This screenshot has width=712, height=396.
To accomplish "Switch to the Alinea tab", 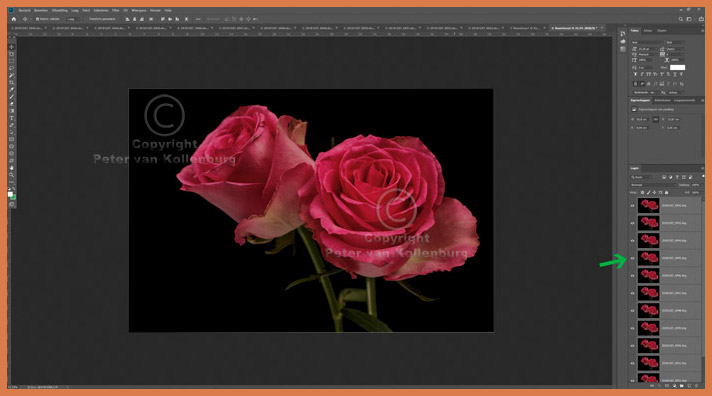I will (x=648, y=31).
